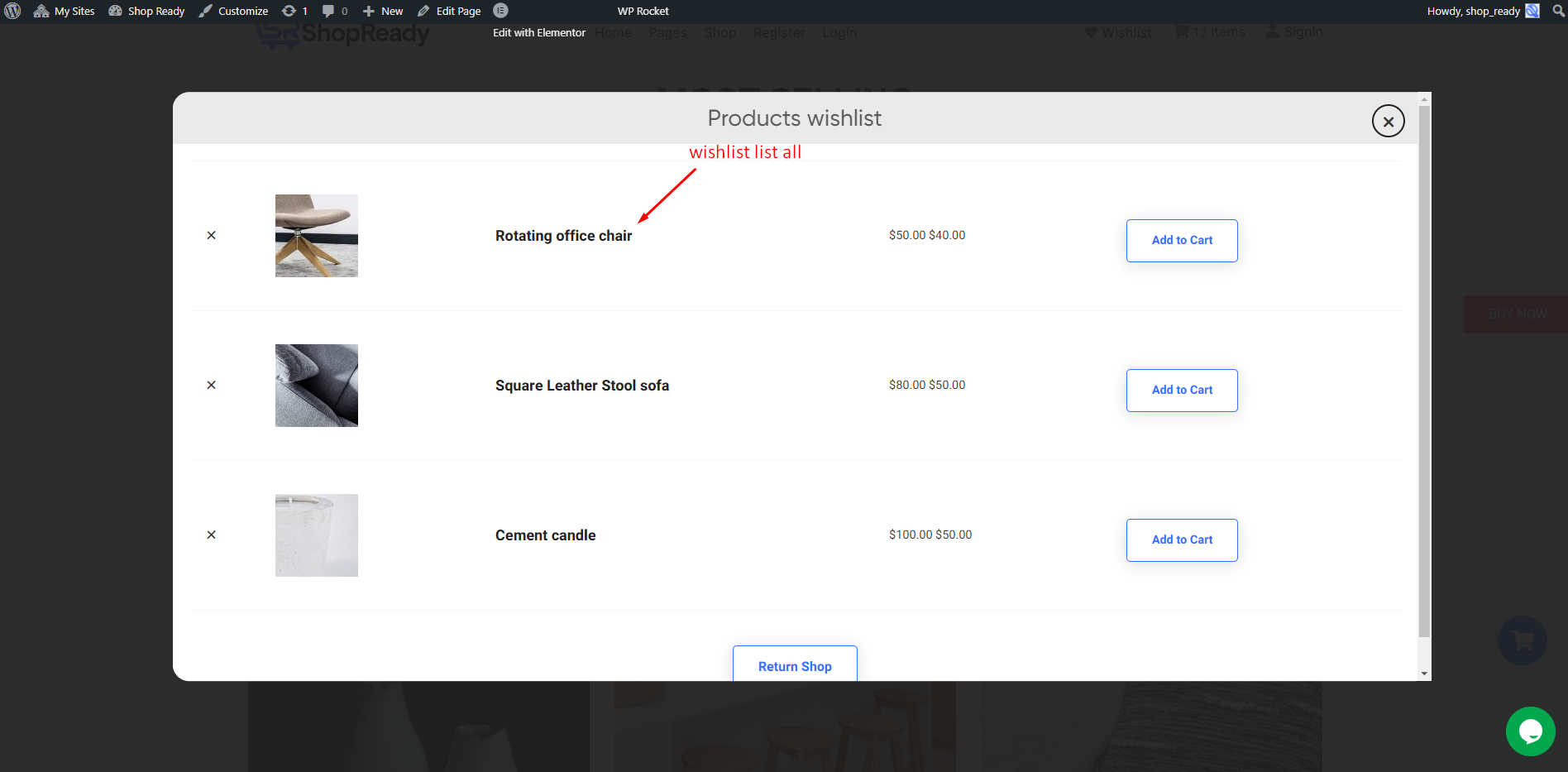Click the updates icon in admin bar
The image size is (1568, 772).
294,11
